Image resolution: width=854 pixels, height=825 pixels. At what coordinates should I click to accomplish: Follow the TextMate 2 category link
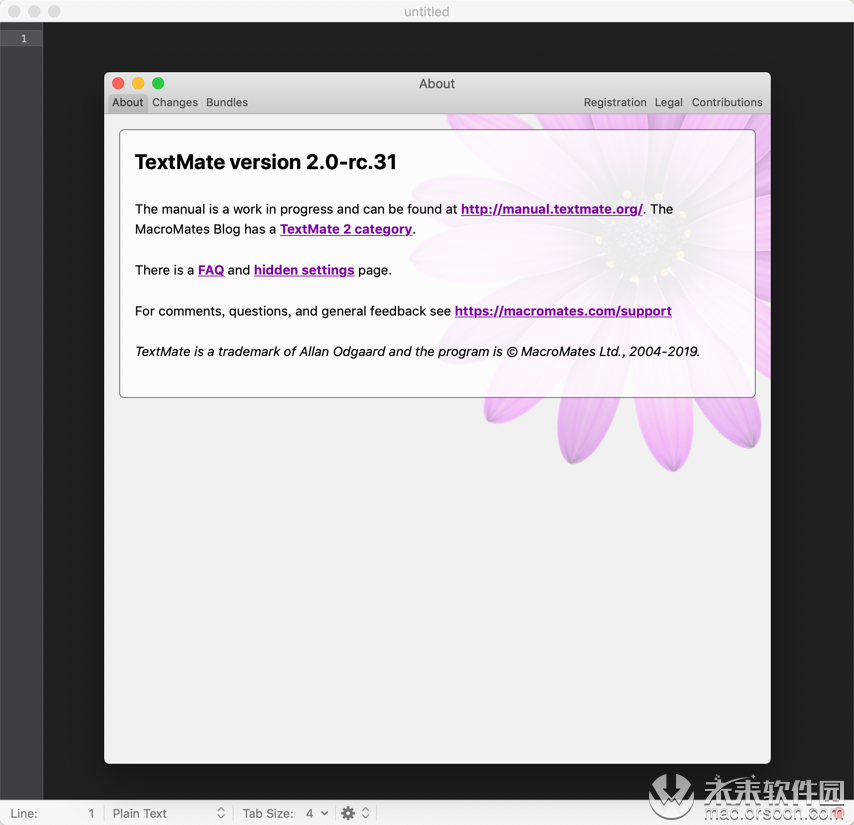346,229
